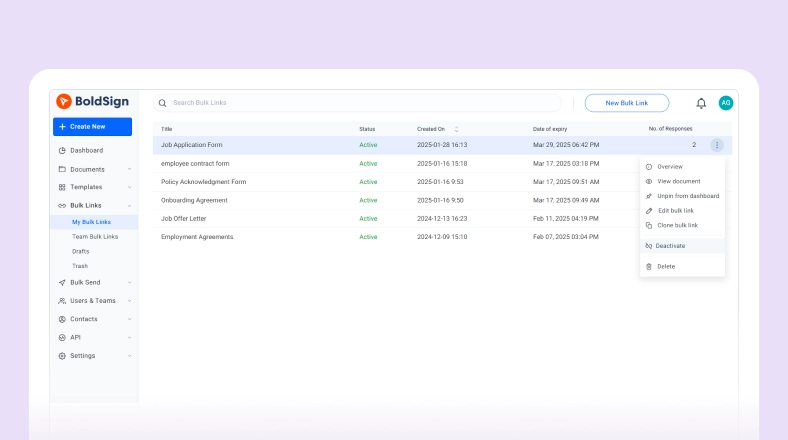Screen dimensions: 788x440
Task: Select Unpin from dashboard option
Action: [682, 196]
